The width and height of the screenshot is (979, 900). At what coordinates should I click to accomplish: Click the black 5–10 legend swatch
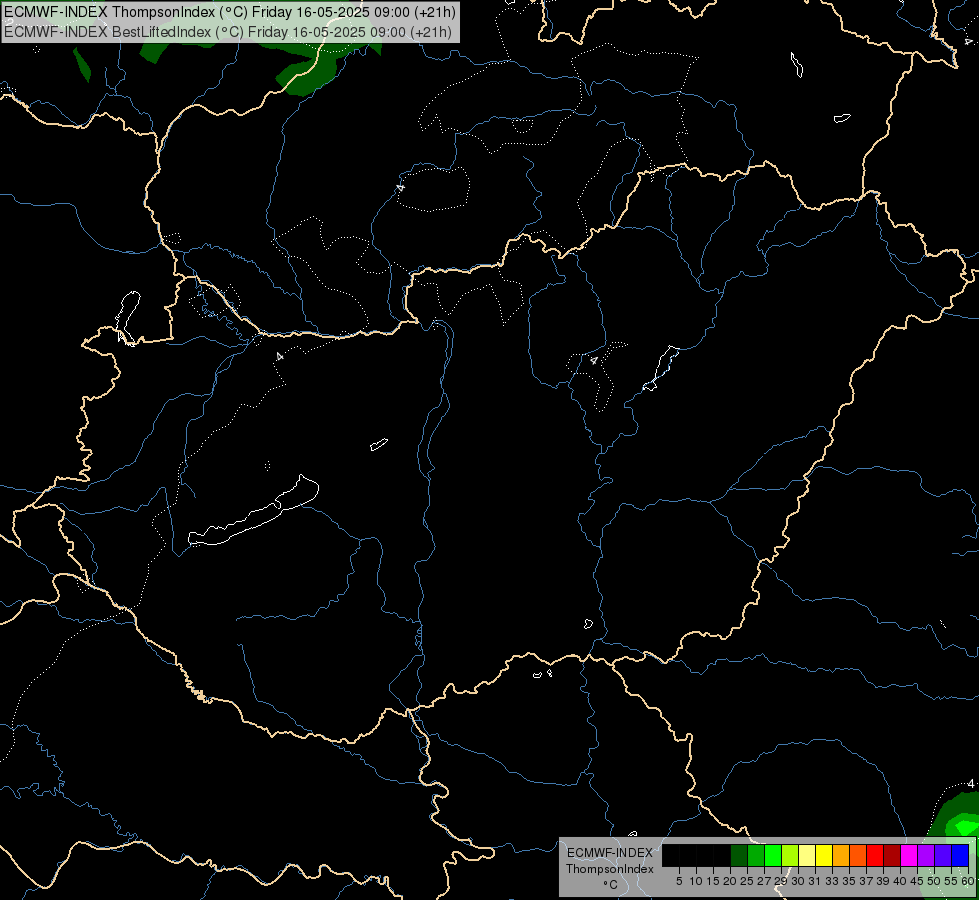click(x=687, y=855)
